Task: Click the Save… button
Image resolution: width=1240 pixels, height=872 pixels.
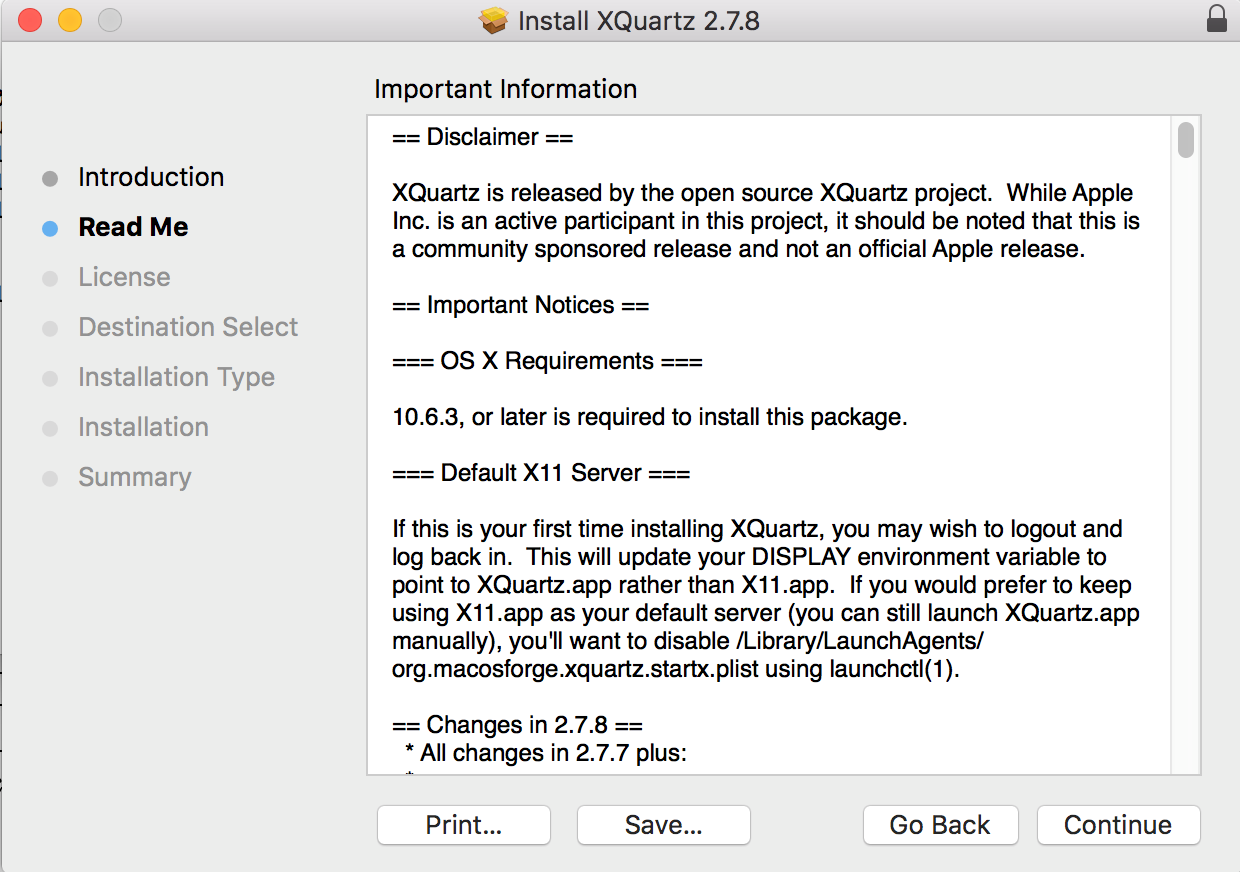Action: click(664, 825)
